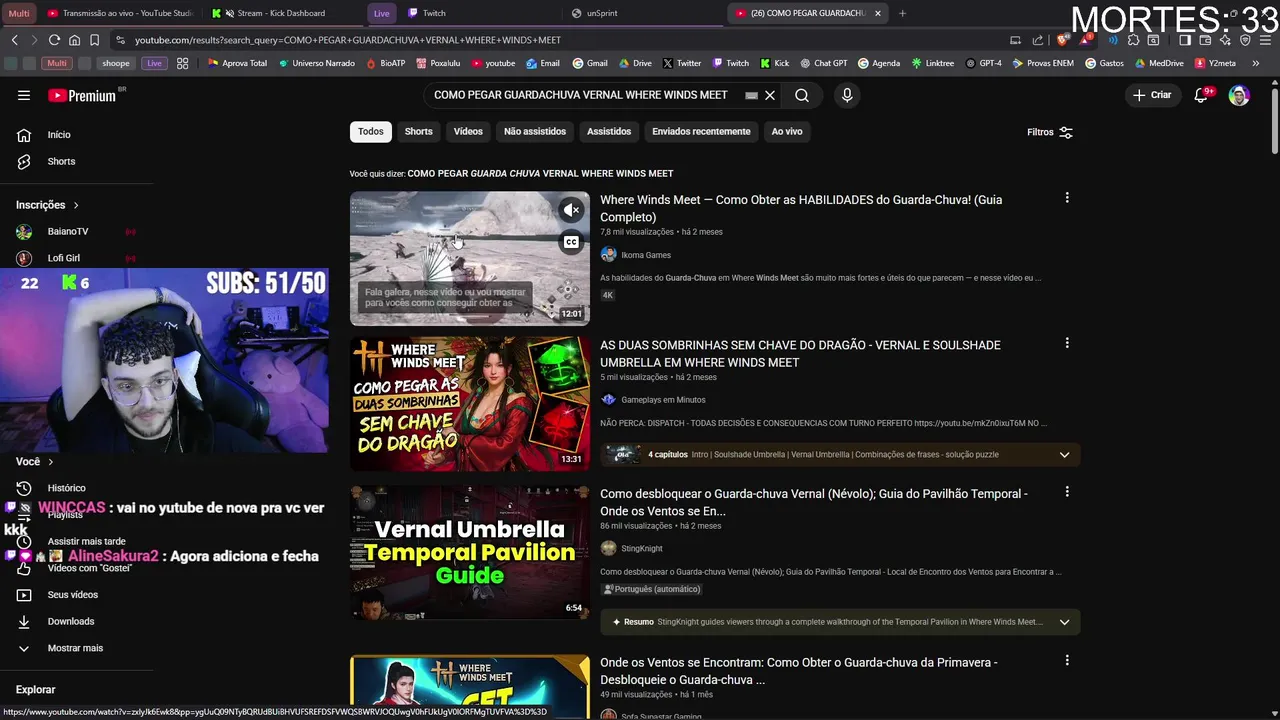The image size is (1280, 720).
Task: Expand the 4 capítulos chapters row
Action: [x=840, y=454]
